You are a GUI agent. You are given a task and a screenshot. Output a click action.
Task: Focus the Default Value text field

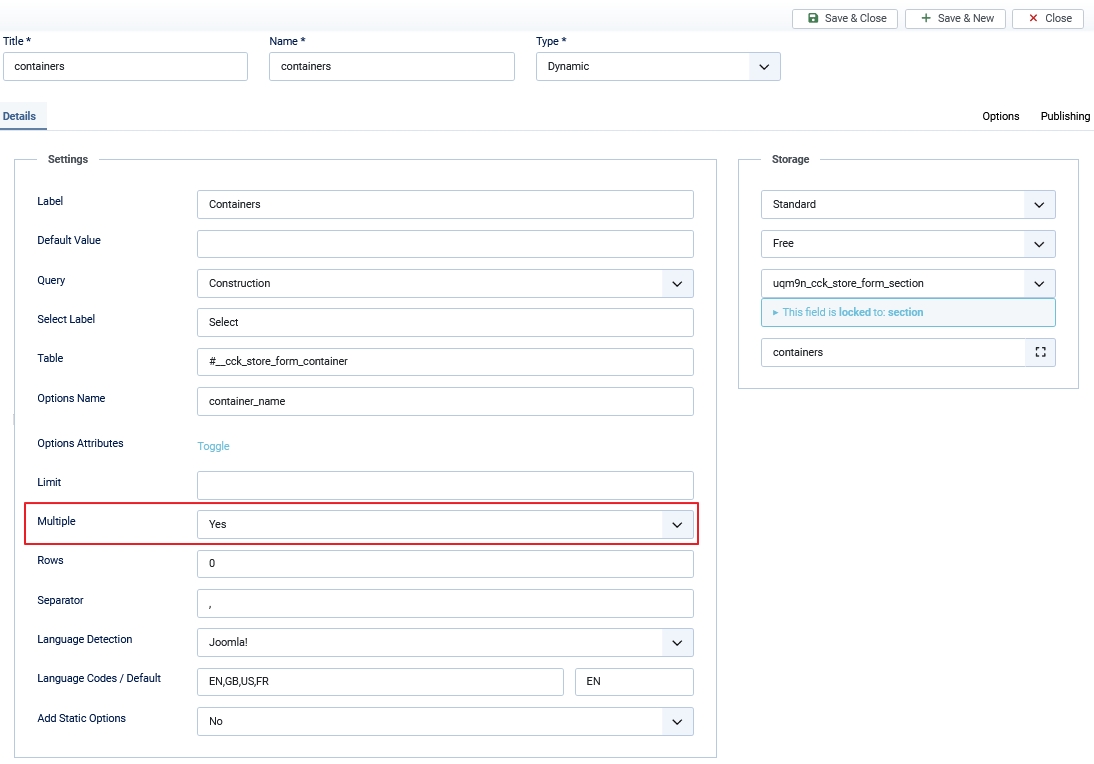click(445, 244)
